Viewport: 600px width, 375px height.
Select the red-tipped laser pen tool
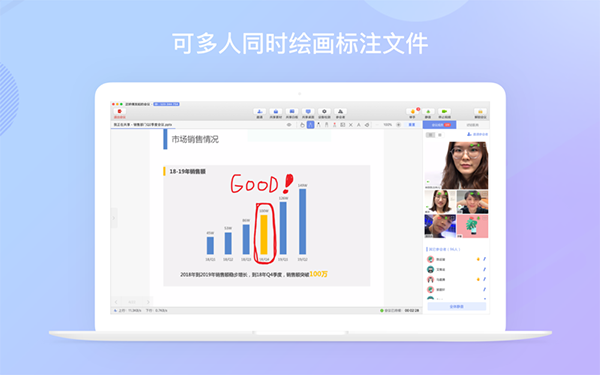point(334,125)
